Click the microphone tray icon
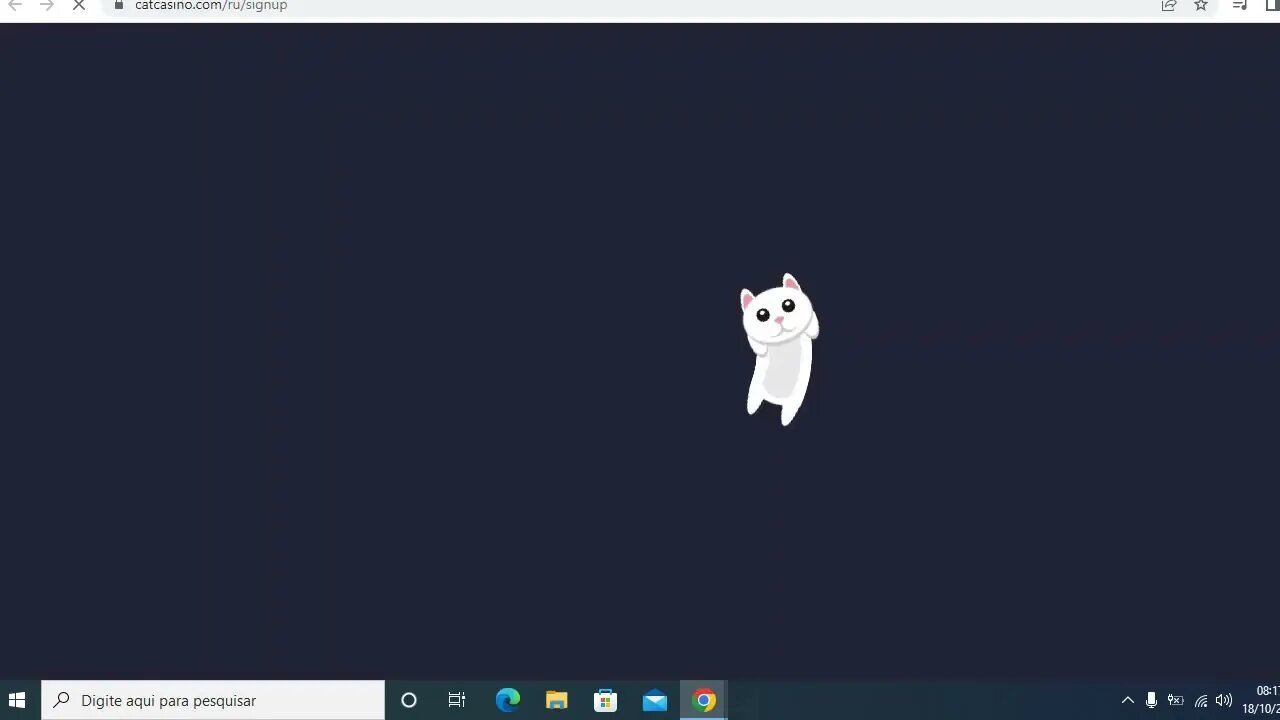The image size is (1280, 720). pos(1152,700)
